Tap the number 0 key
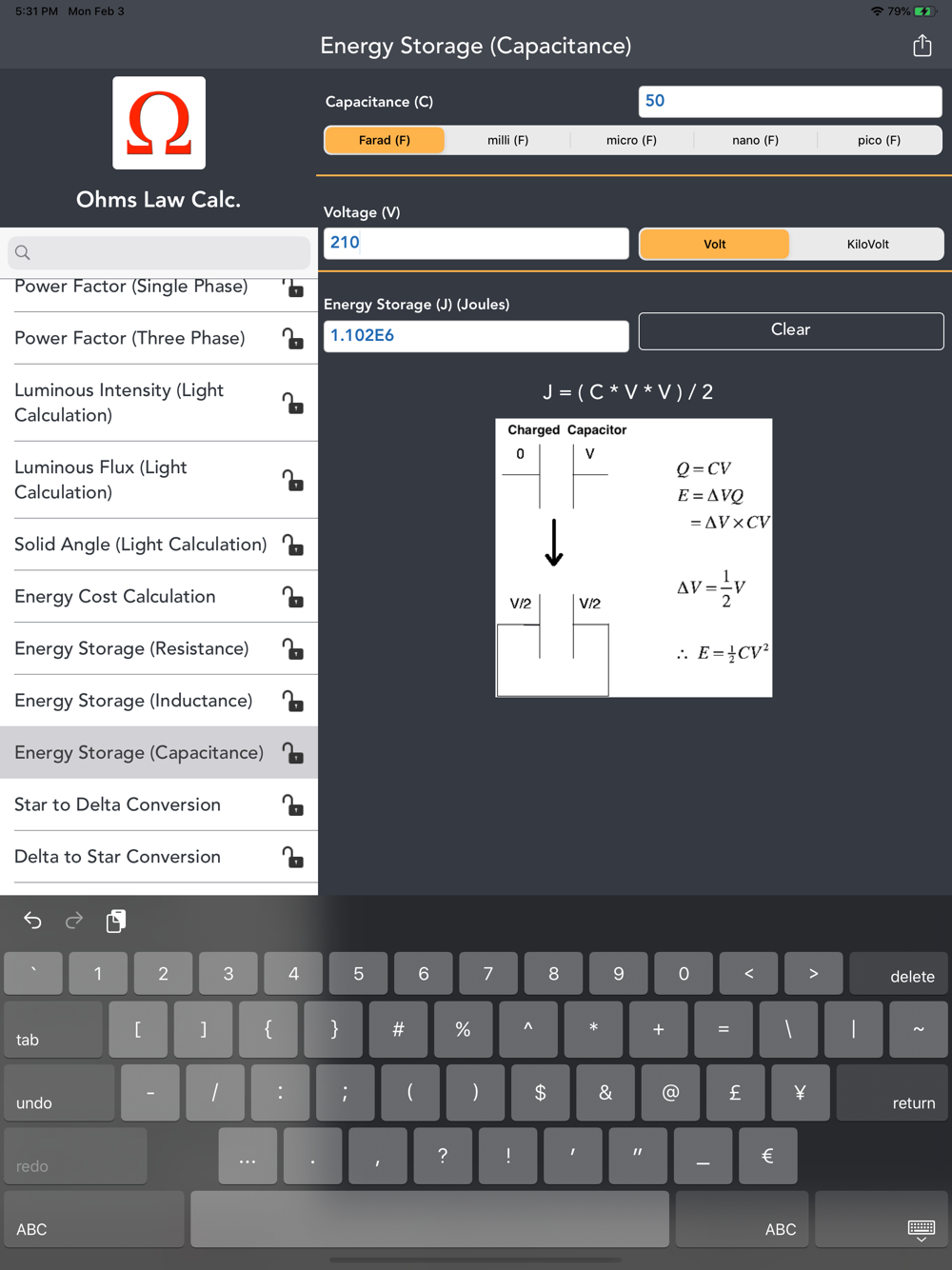The height and width of the screenshot is (1270, 952). pyautogui.click(x=684, y=974)
